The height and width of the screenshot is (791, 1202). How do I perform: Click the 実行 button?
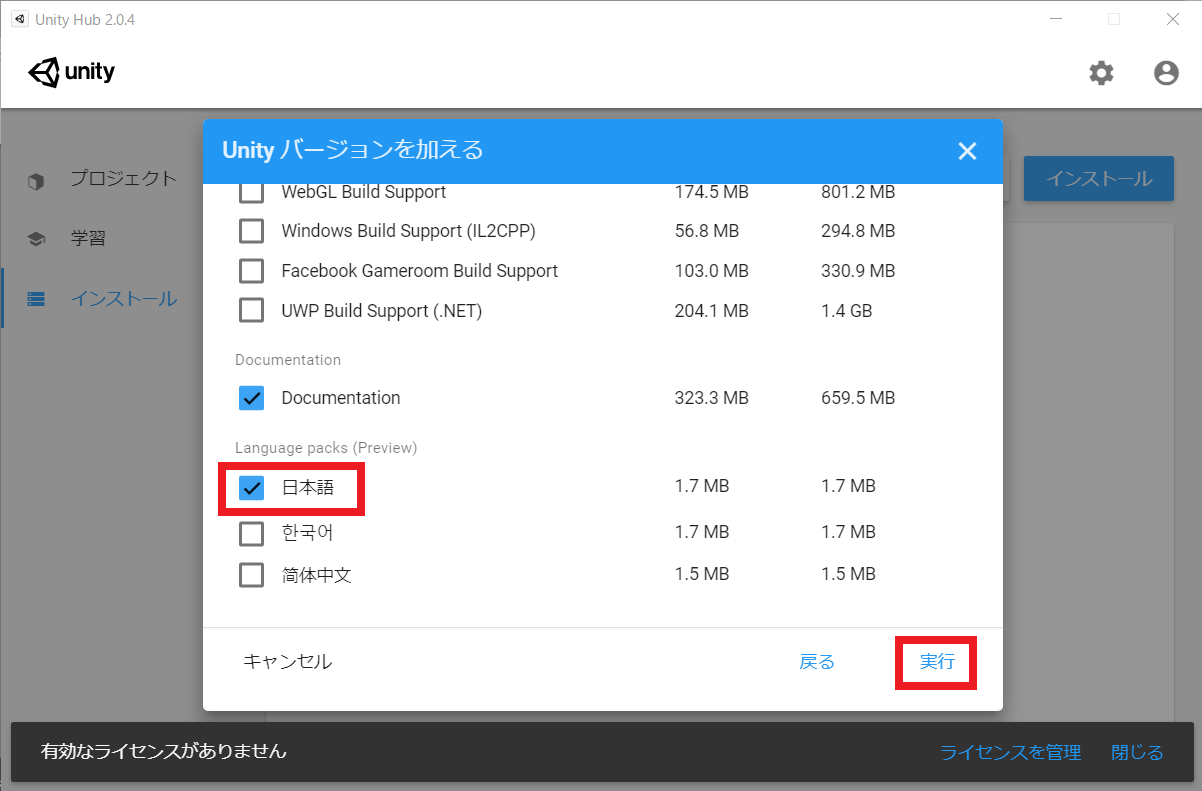(937, 661)
